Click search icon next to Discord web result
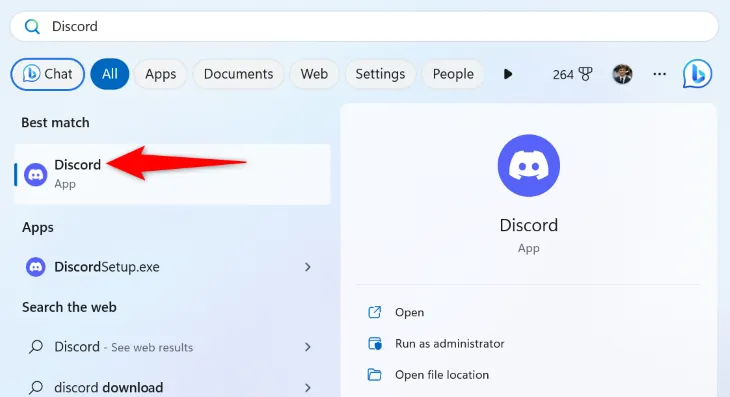This screenshot has width=730, height=397. coord(36,347)
